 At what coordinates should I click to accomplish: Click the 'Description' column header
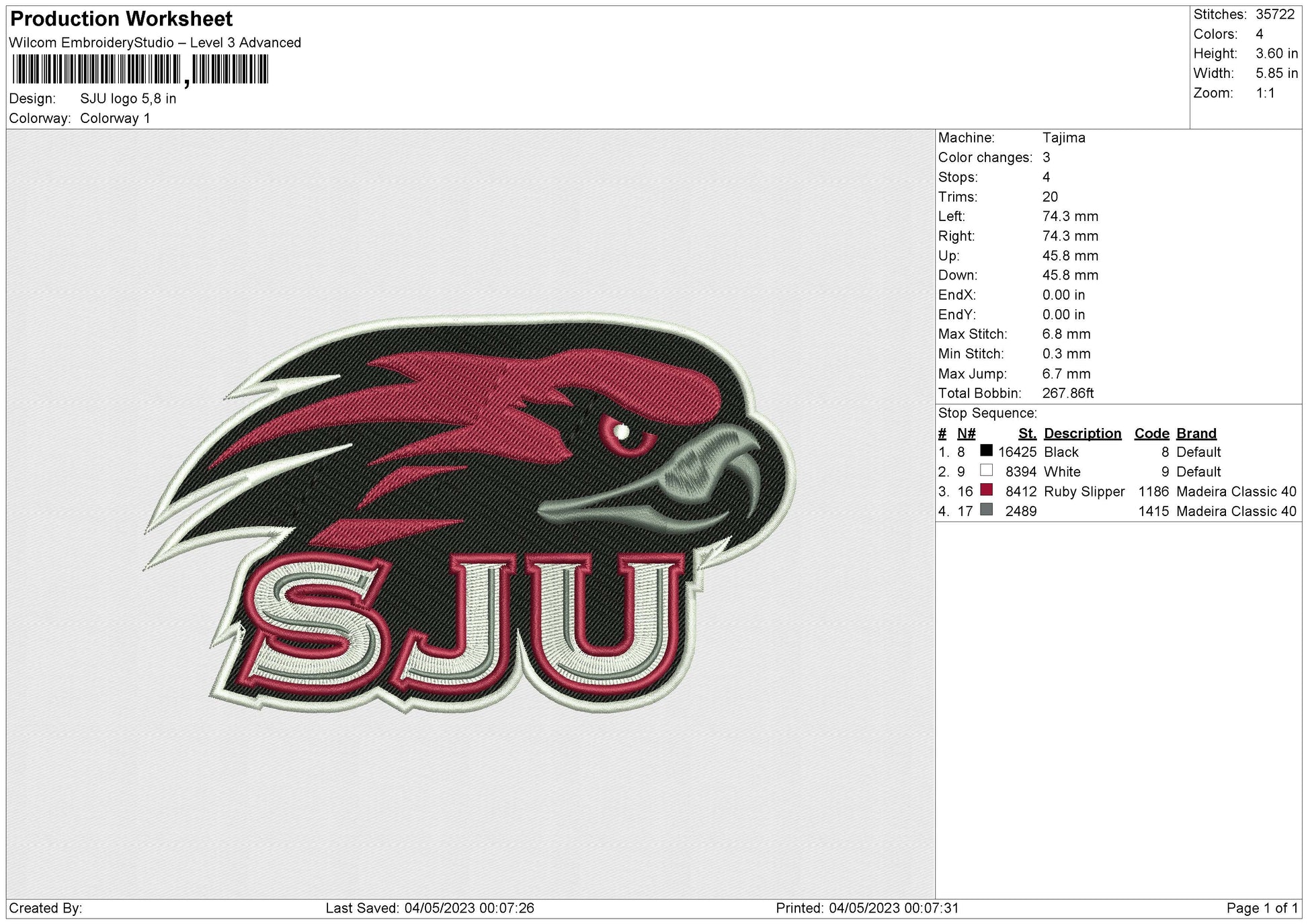[1083, 433]
